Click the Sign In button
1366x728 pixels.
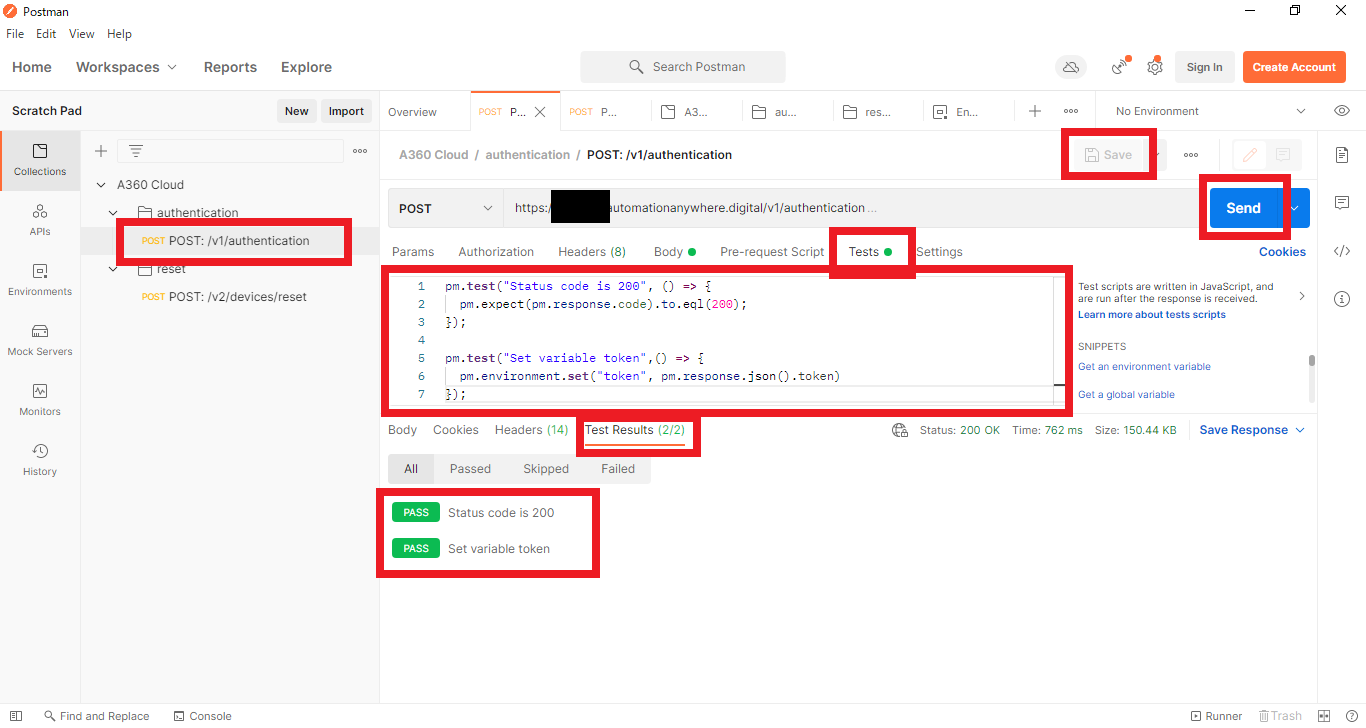(x=1204, y=67)
